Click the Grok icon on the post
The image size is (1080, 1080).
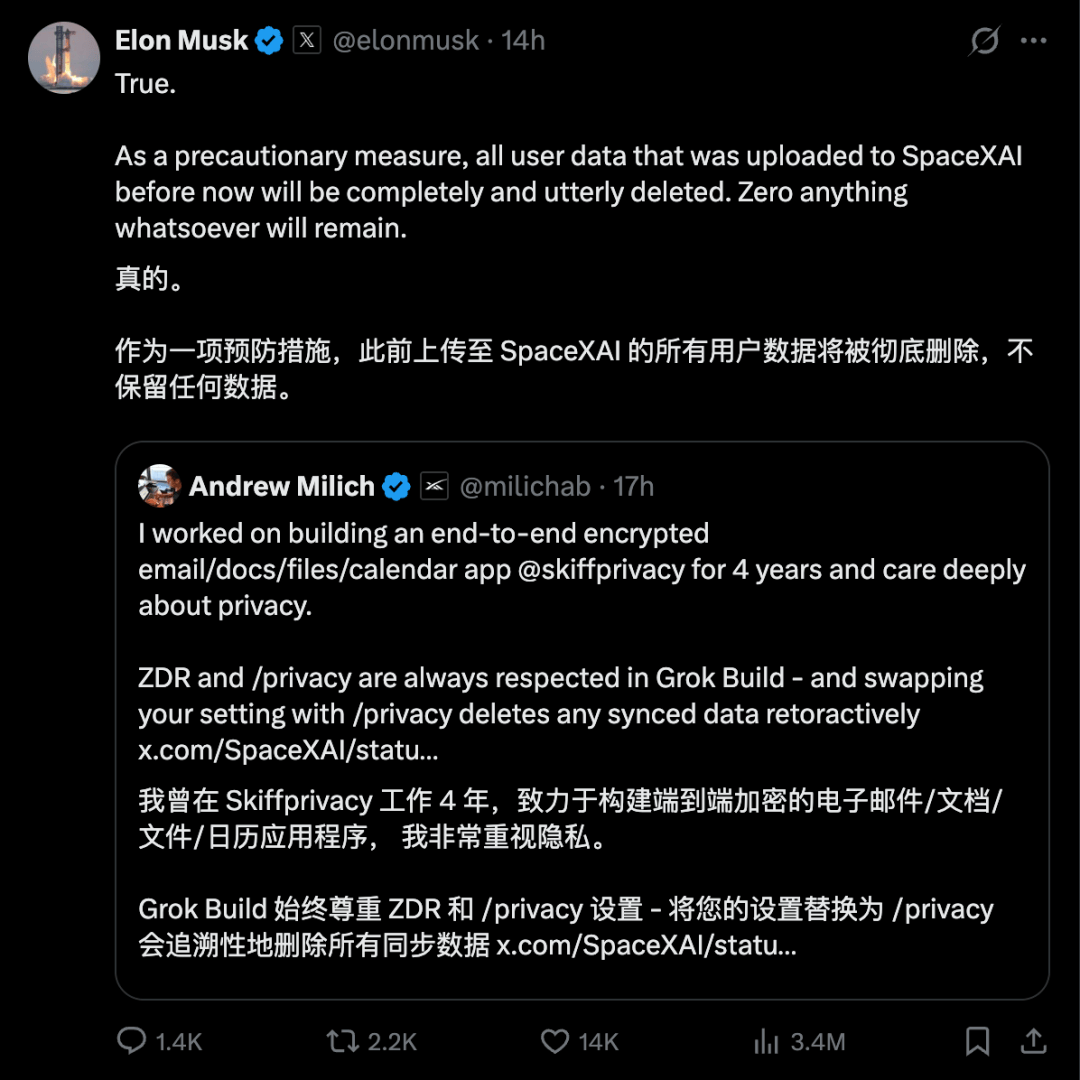coord(984,41)
